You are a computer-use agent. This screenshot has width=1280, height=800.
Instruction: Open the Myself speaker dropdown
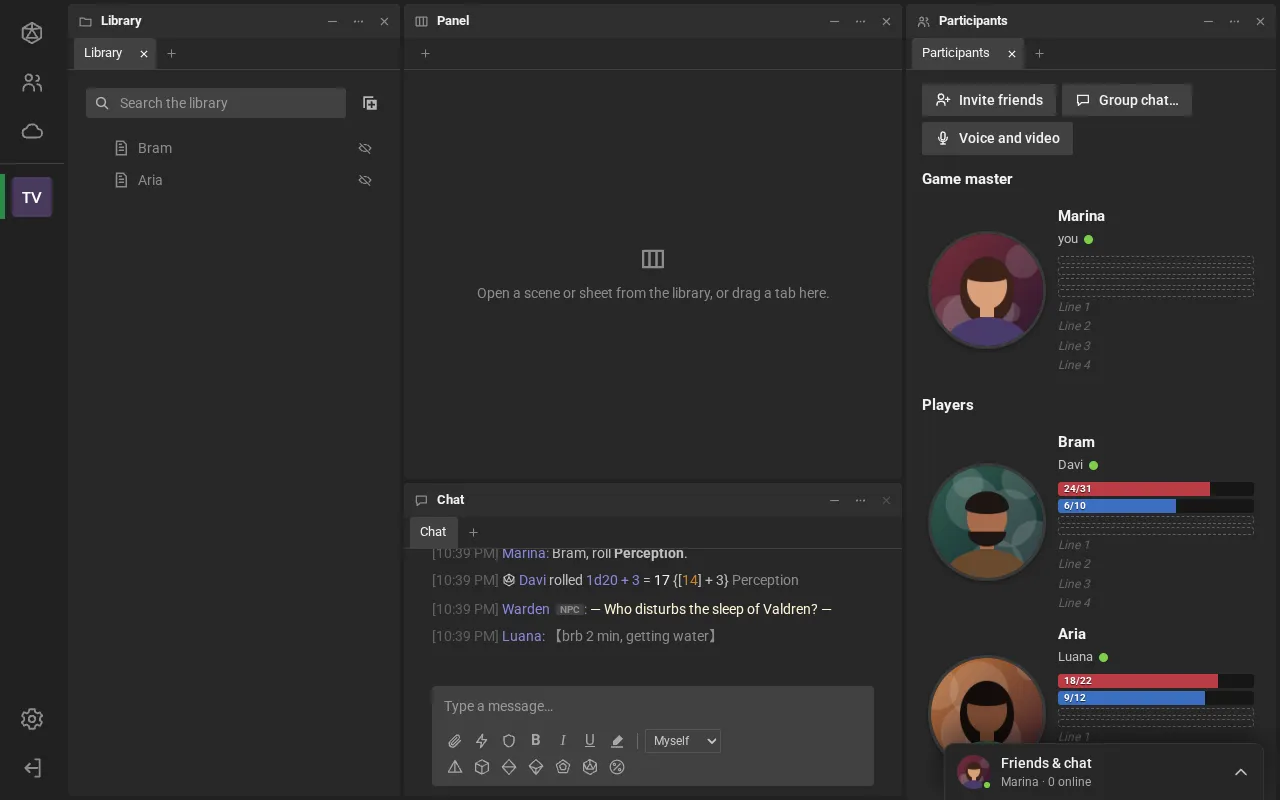click(x=683, y=741)
